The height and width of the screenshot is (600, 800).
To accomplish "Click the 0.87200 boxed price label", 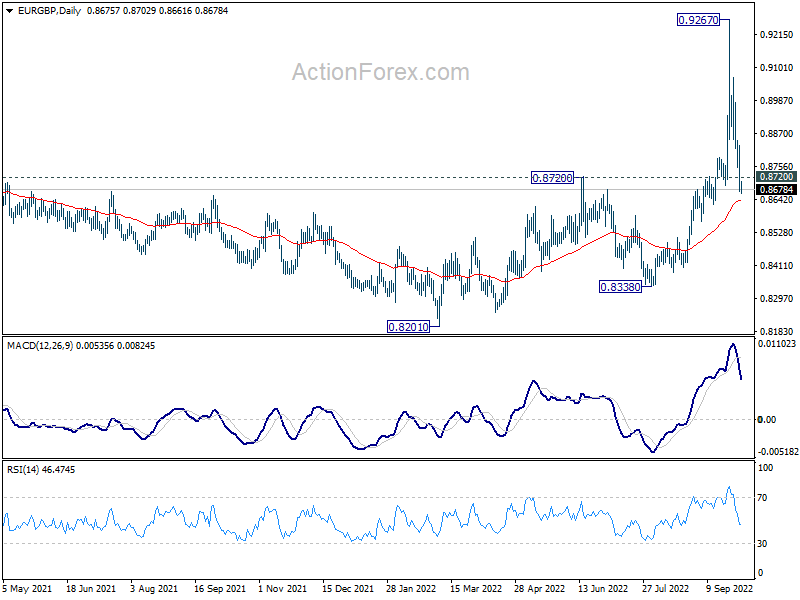I will click(552, 178).
